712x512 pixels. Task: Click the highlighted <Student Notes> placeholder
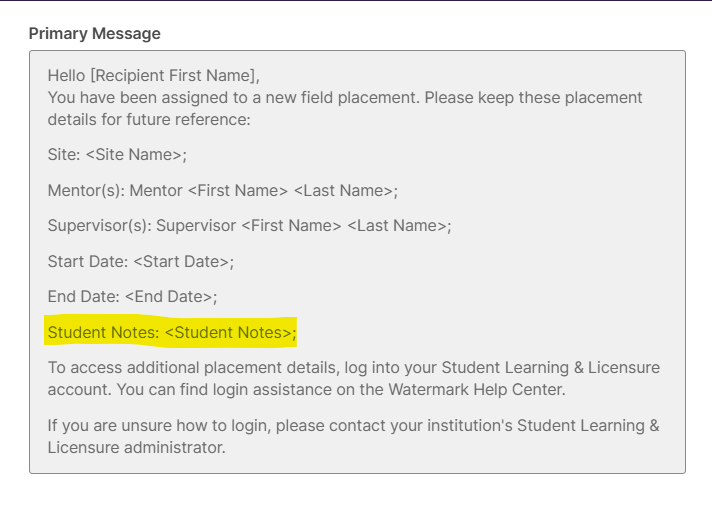tap(228, 332)
